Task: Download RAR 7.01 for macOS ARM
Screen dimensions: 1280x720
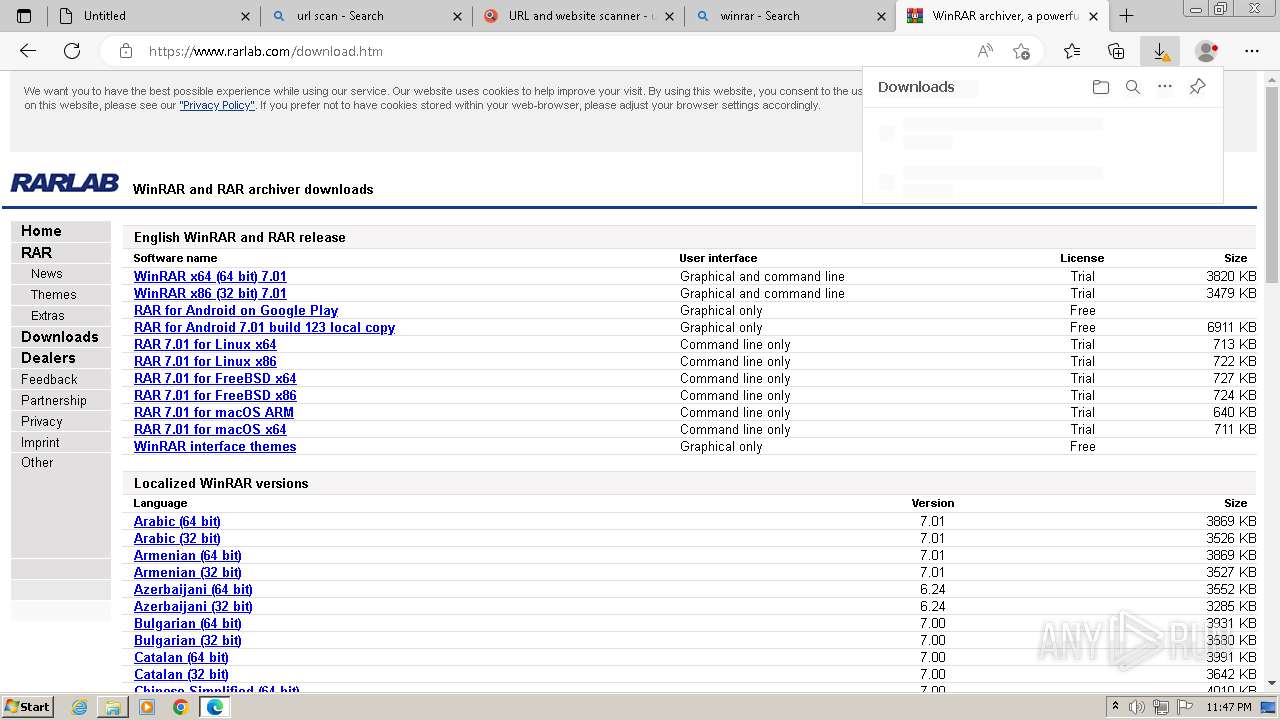Action: pos(214,413)
